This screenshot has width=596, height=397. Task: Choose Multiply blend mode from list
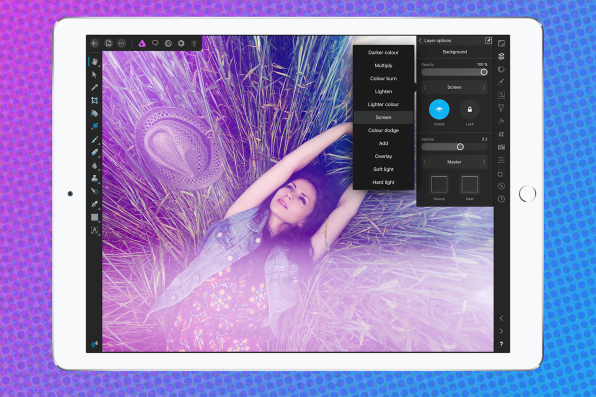pos(383,65)
